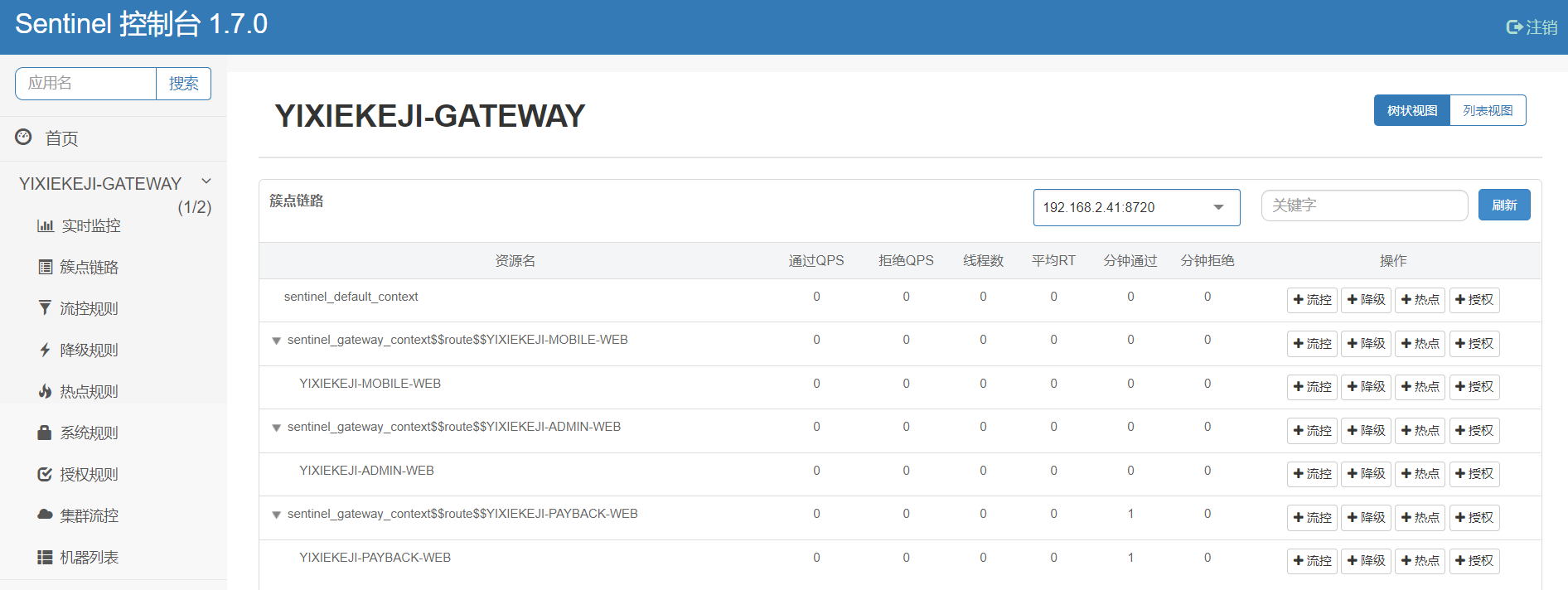Click YIXIEKEJI-PAYBACK-WEB child resource name

tap(375, 558)
